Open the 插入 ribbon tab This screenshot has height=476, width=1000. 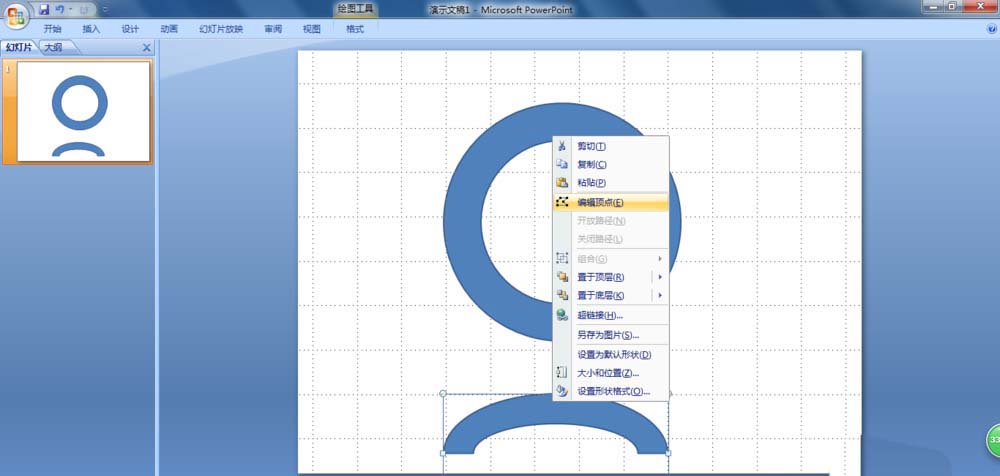pos(91,29)
